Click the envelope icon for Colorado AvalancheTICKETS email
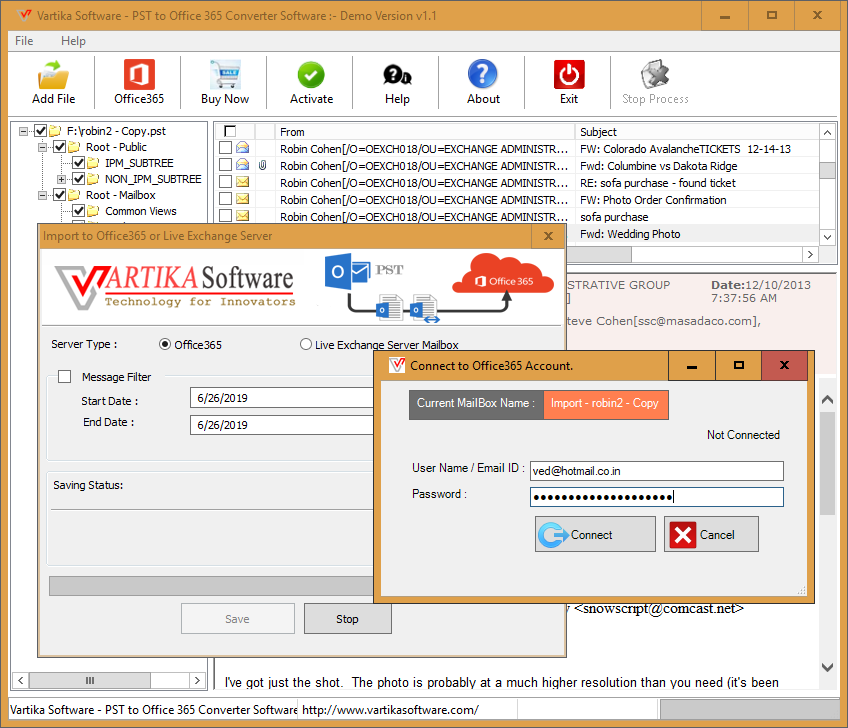 243,148
